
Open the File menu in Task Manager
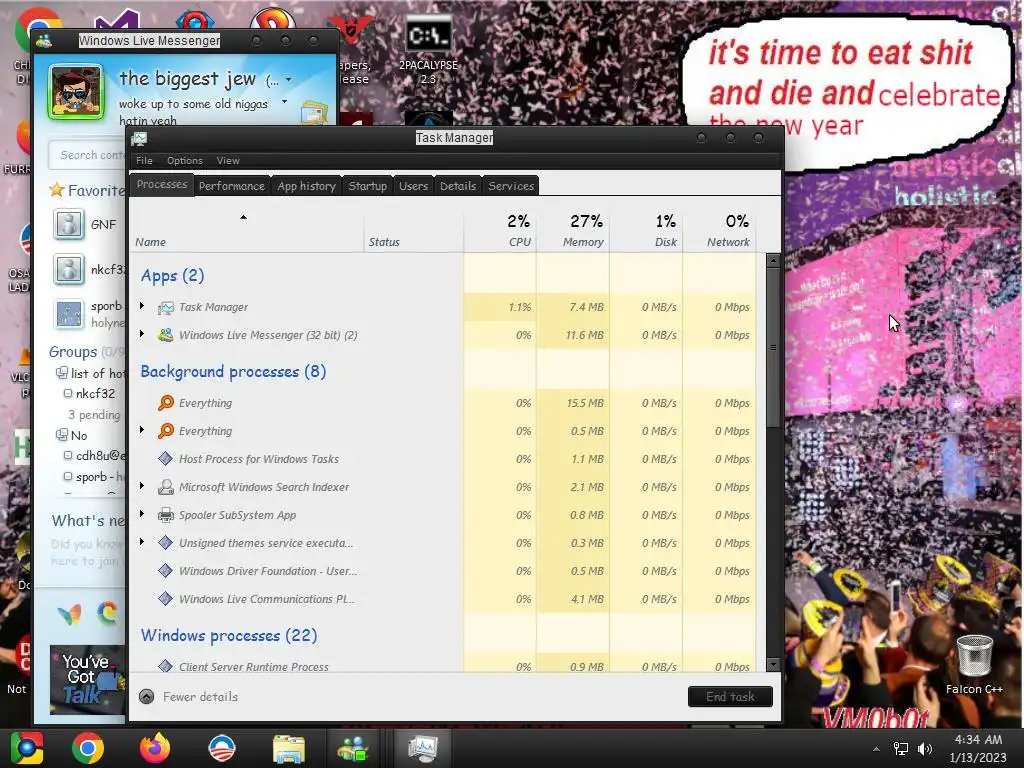(x=144, y=161)
